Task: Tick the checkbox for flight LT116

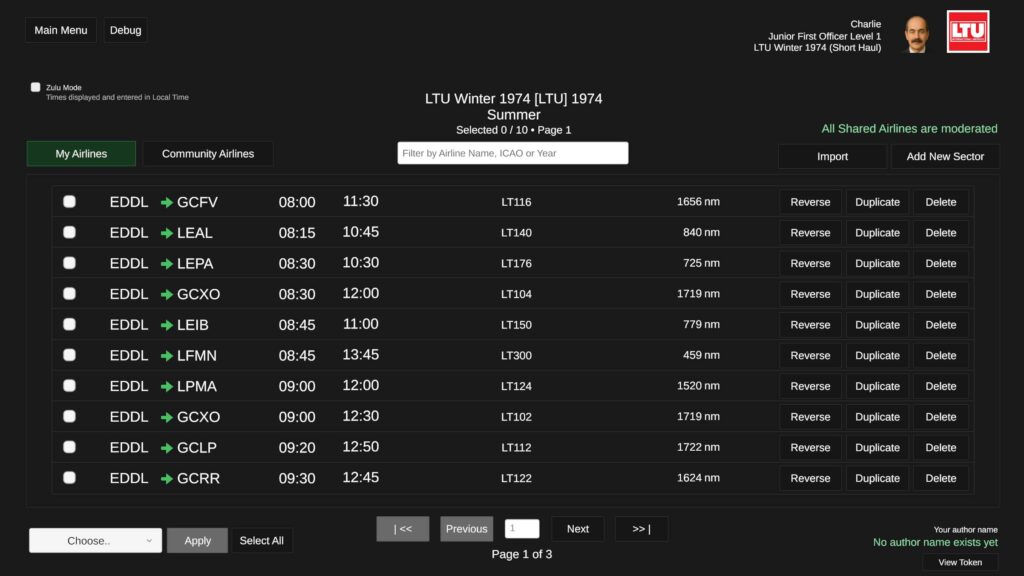Action: click(x=69, y=201)
